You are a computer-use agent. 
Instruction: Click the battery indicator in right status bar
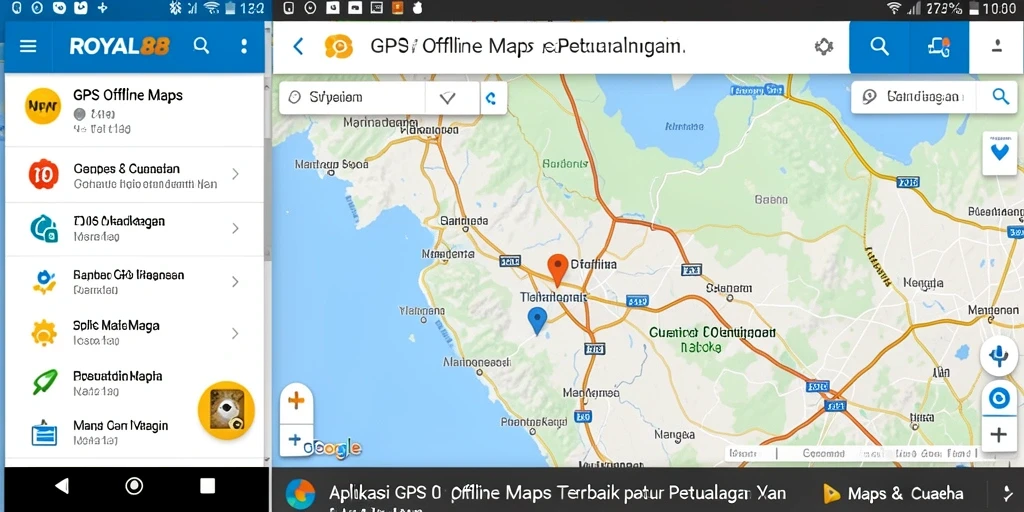click(x=973, y=8)
